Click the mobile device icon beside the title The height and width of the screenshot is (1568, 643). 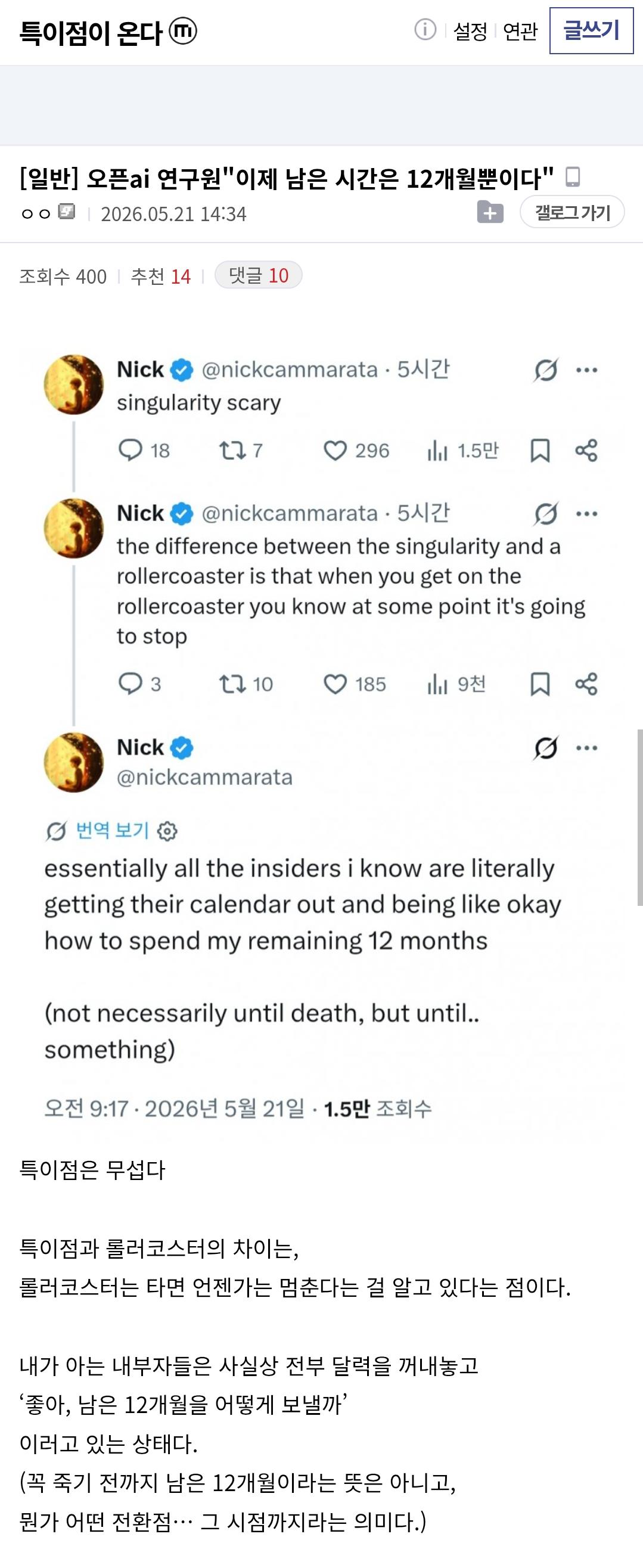tap(572, 177)
